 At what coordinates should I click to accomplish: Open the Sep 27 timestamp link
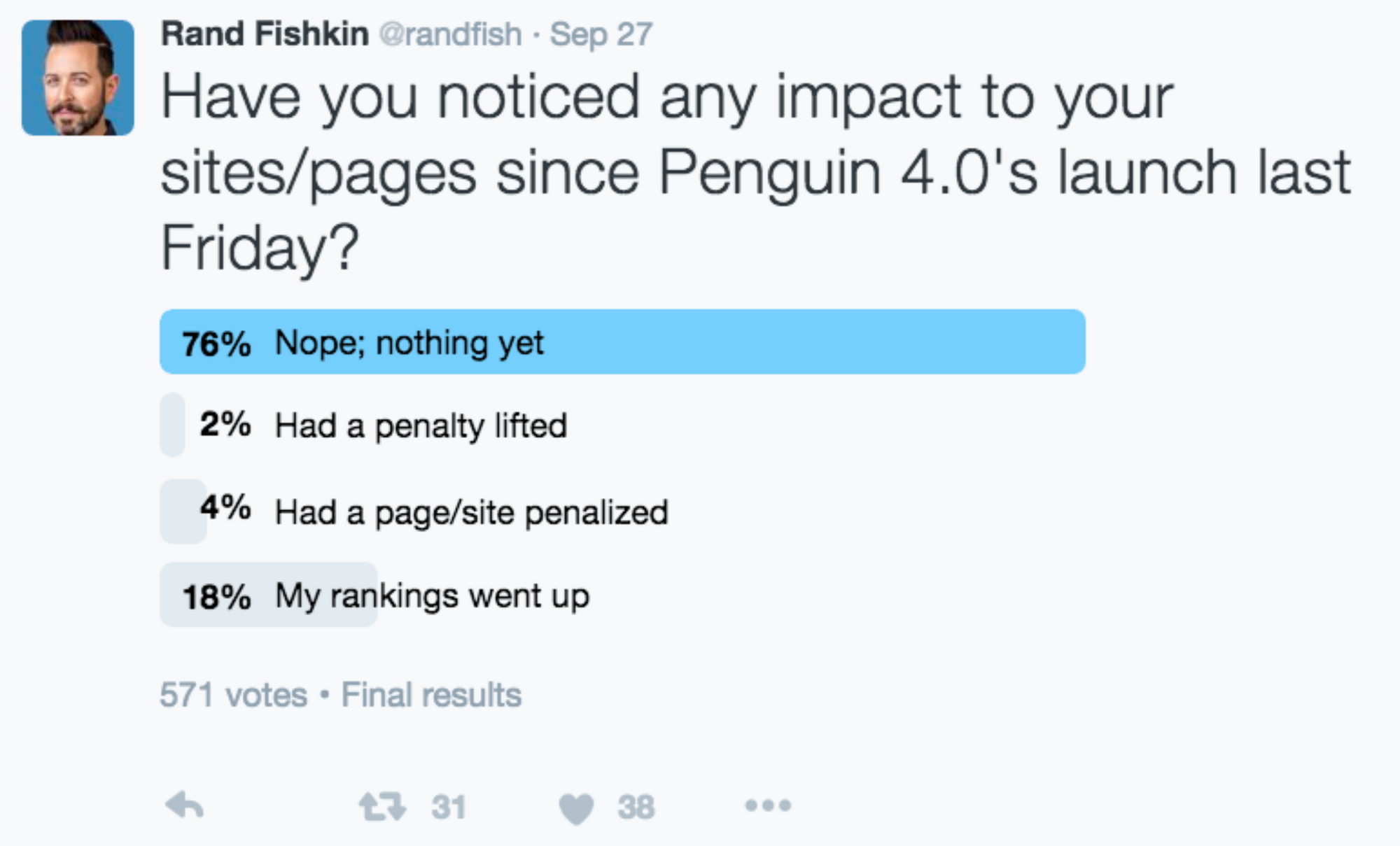(x=601, y=34)
